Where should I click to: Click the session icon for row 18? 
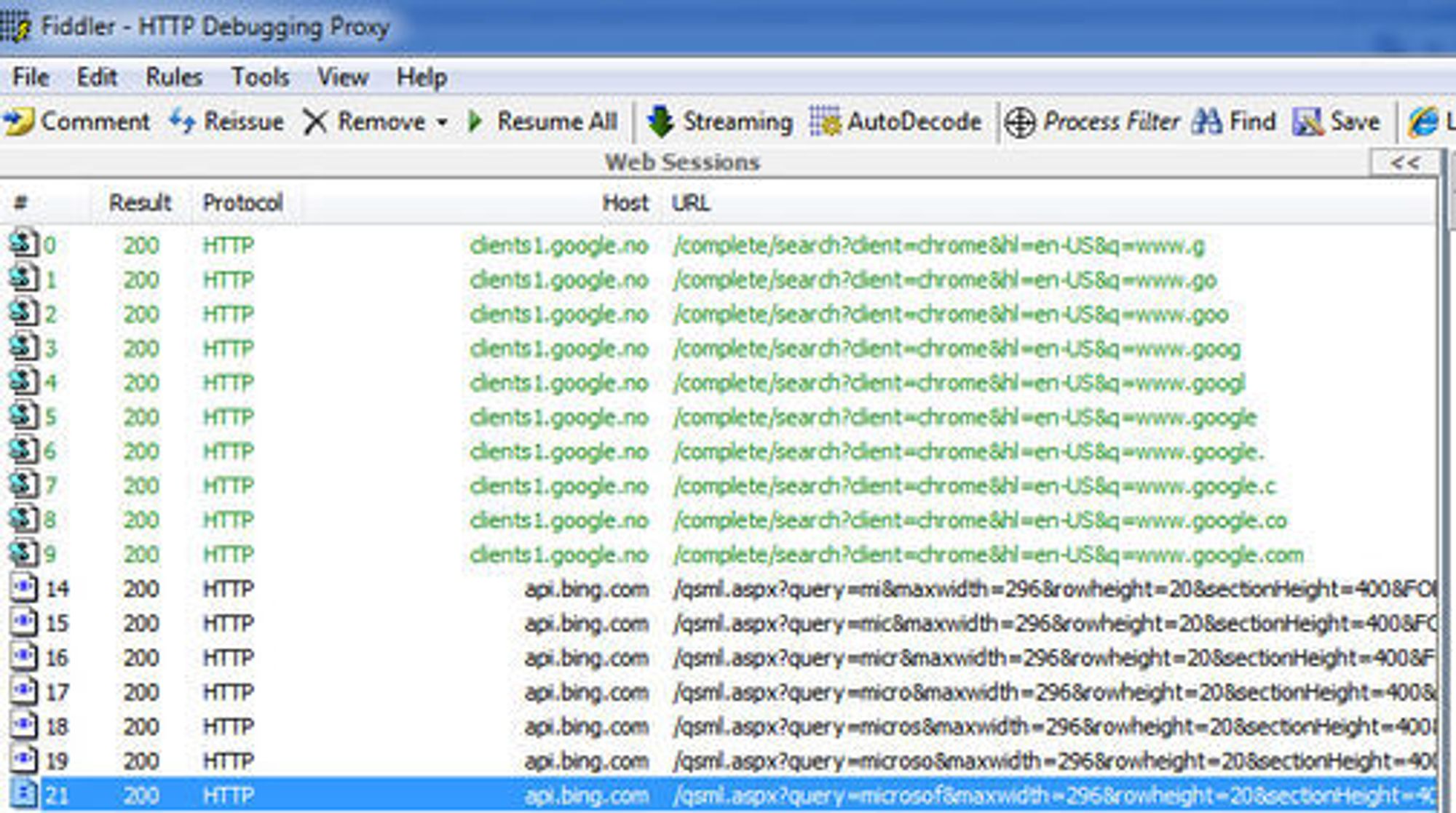(23, 724)
